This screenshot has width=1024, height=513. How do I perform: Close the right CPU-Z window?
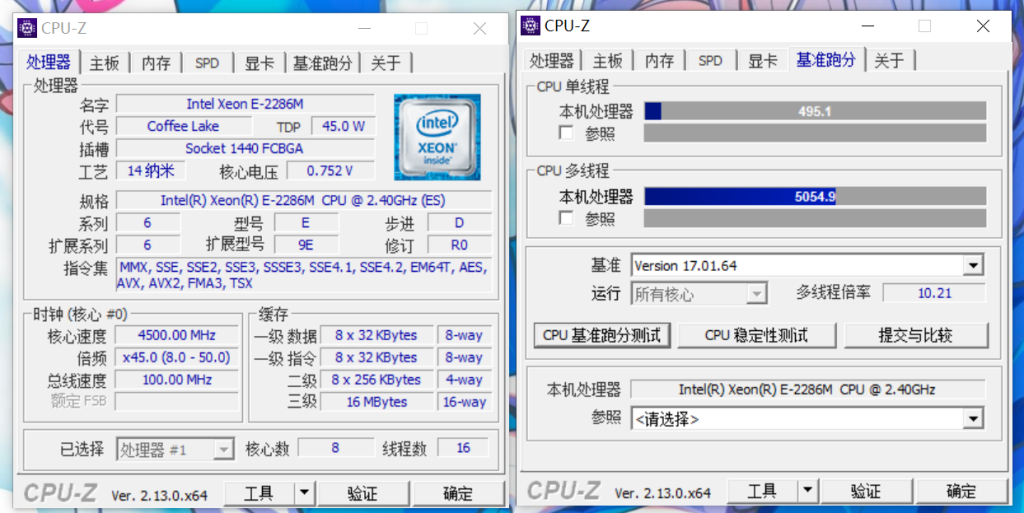coord(984,25)
